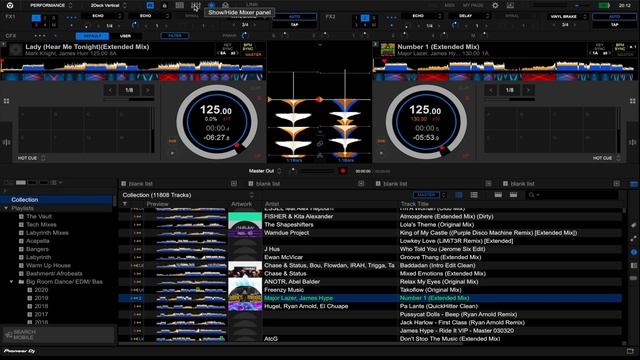Select the CFX DEFAULT tab
640x360 pixels.
(x=92, y=36)
